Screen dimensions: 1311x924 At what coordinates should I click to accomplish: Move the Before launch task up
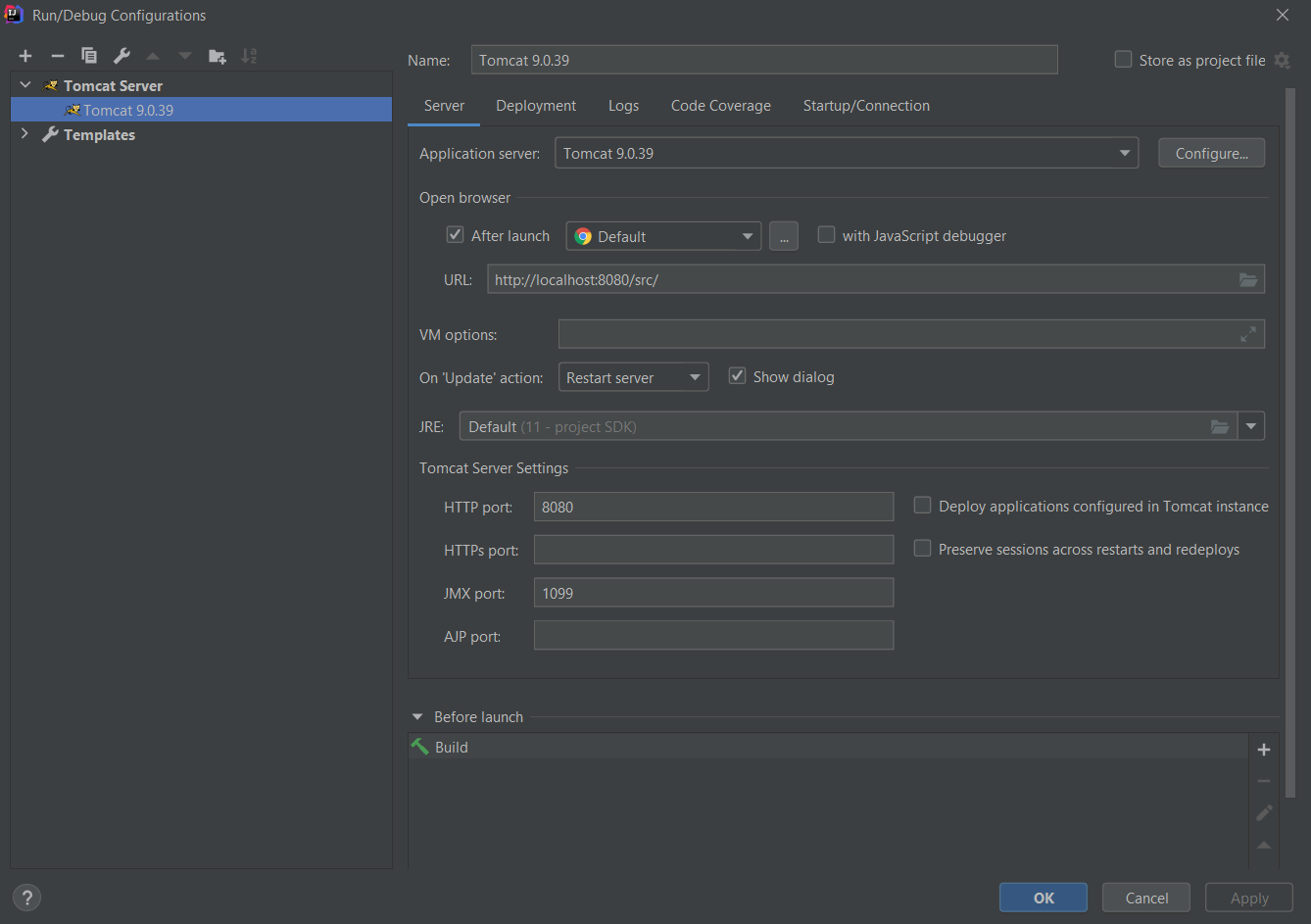click(1264, 845)
